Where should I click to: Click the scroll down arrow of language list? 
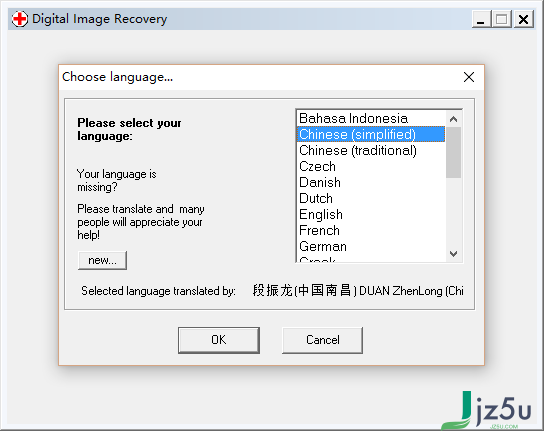point(453,254)
